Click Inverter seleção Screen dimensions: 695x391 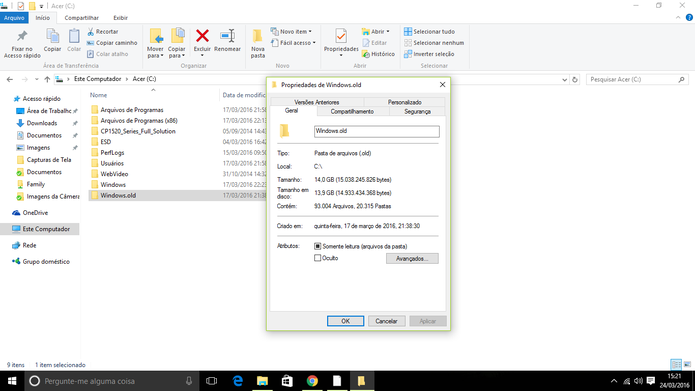tap(429, 54)
